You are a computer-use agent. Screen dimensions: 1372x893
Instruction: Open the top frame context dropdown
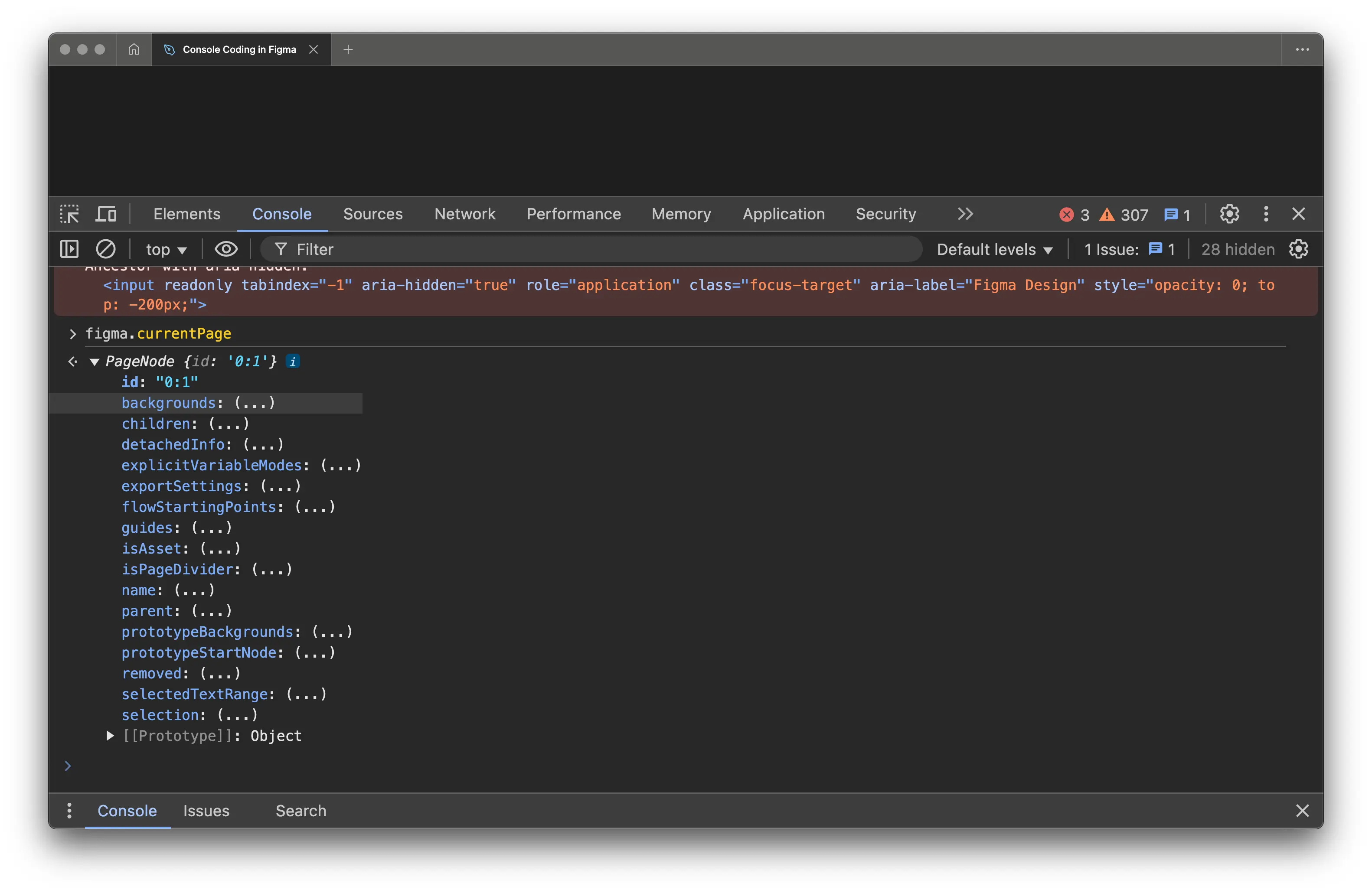[166, 249]
